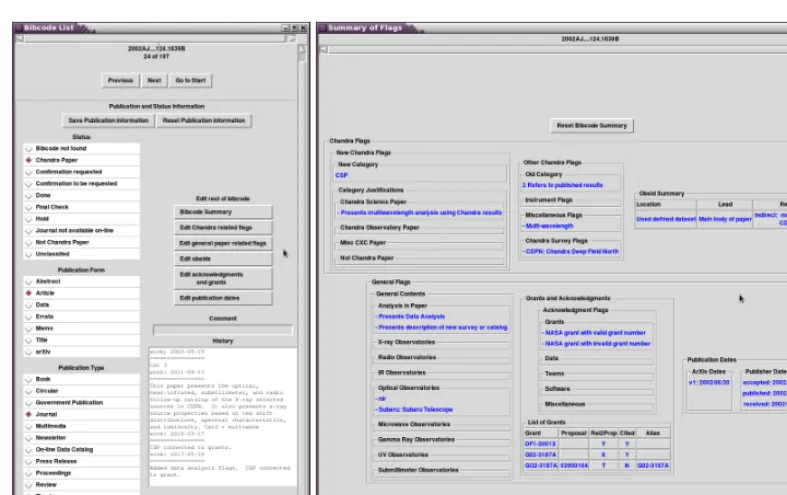Select Unclassified status
The height and width of the screenshot is (495, 787).
[81, 254]
